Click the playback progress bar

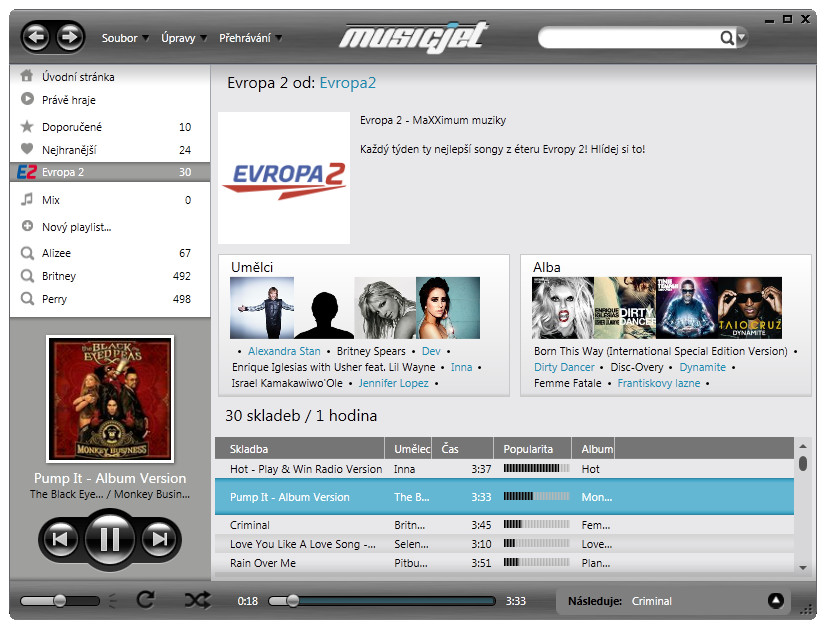pos(382,601)
